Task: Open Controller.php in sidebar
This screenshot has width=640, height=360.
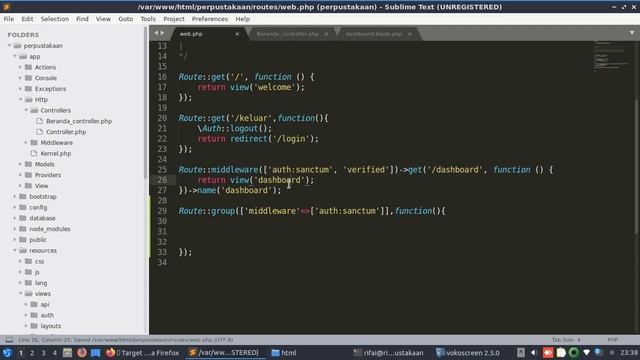Action: click(66, 132)
